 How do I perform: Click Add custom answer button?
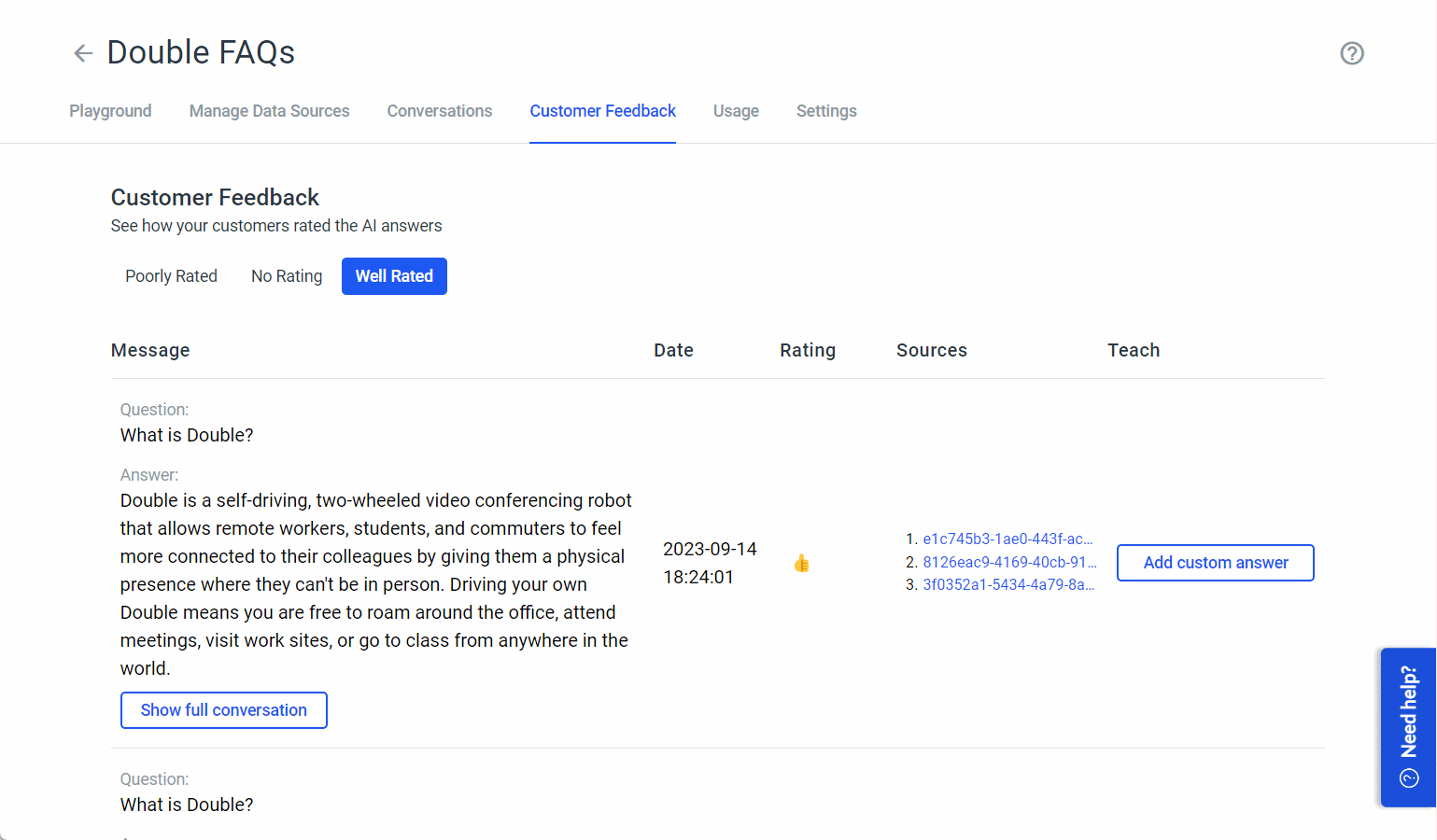point(1216,563)
